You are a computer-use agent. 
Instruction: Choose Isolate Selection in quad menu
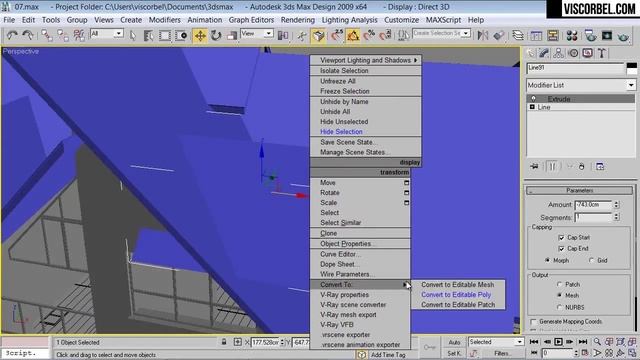click(x=344, y=71)
